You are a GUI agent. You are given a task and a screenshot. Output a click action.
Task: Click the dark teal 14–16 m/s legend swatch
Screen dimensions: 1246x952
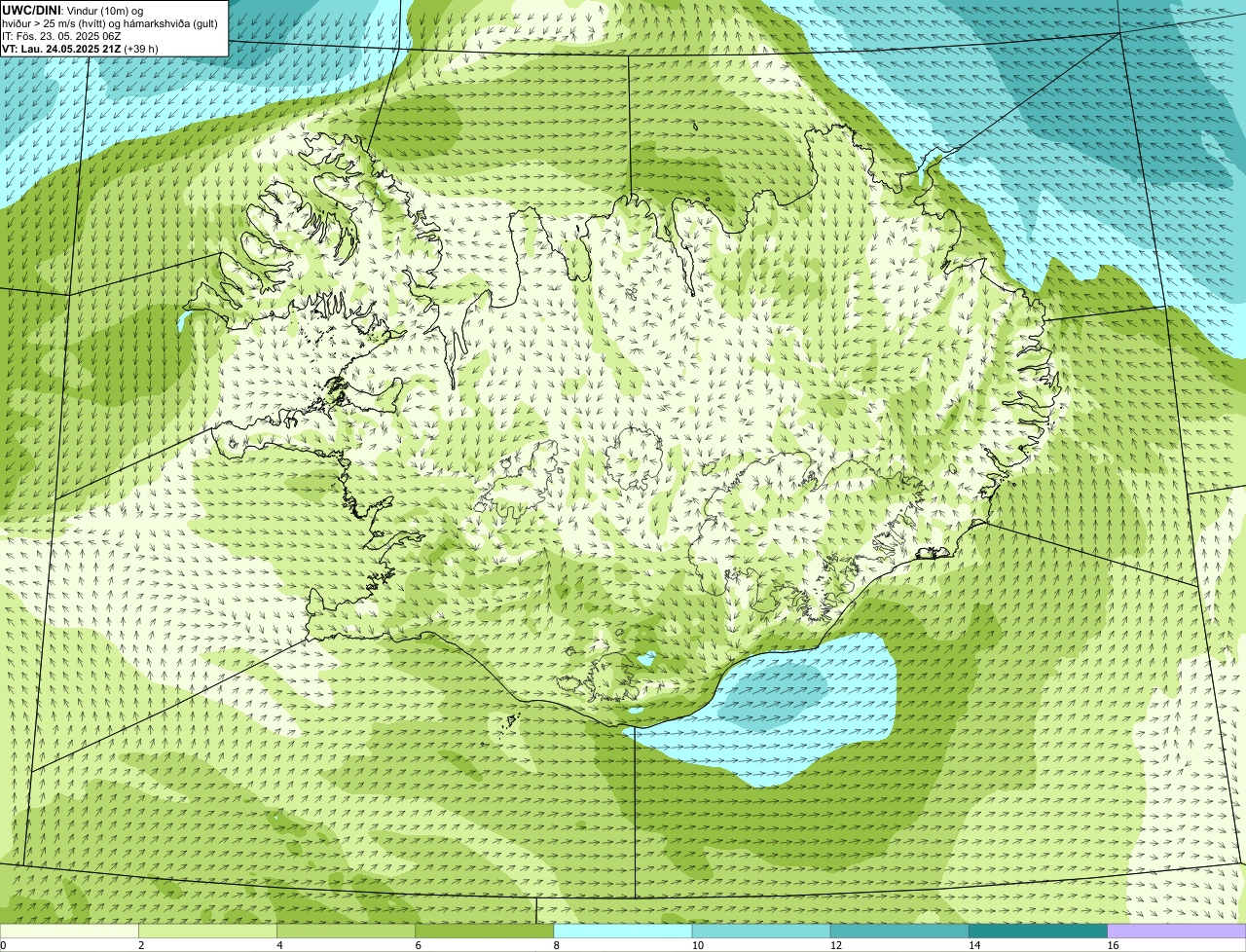[1039, 931]
